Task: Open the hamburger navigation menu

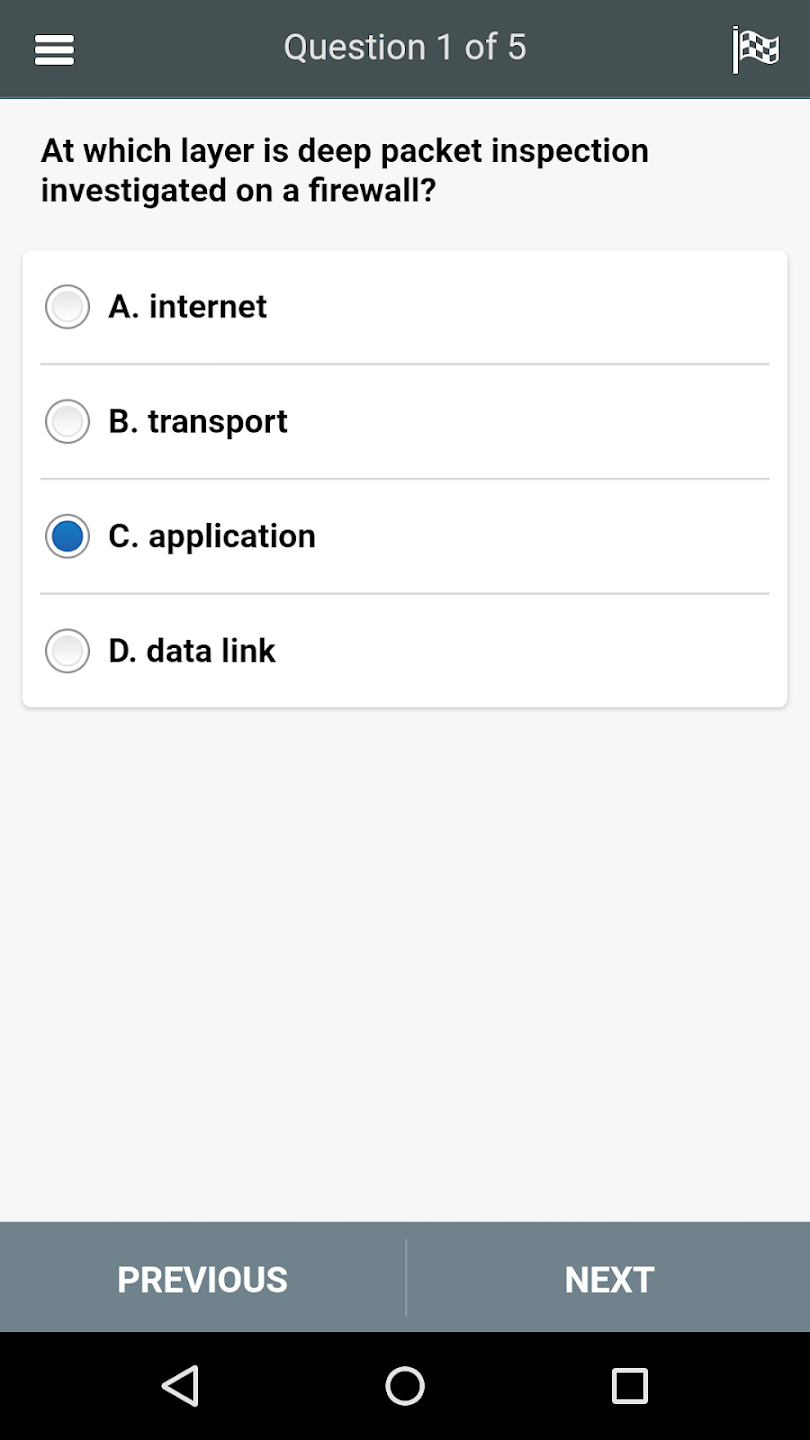Action: point(54,49)
